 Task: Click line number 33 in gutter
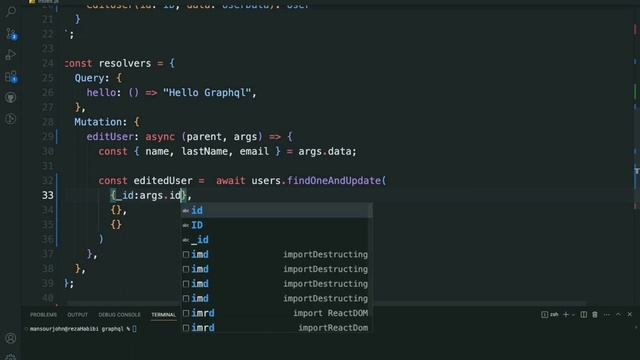pyautogui.click(x=48, y=196)
